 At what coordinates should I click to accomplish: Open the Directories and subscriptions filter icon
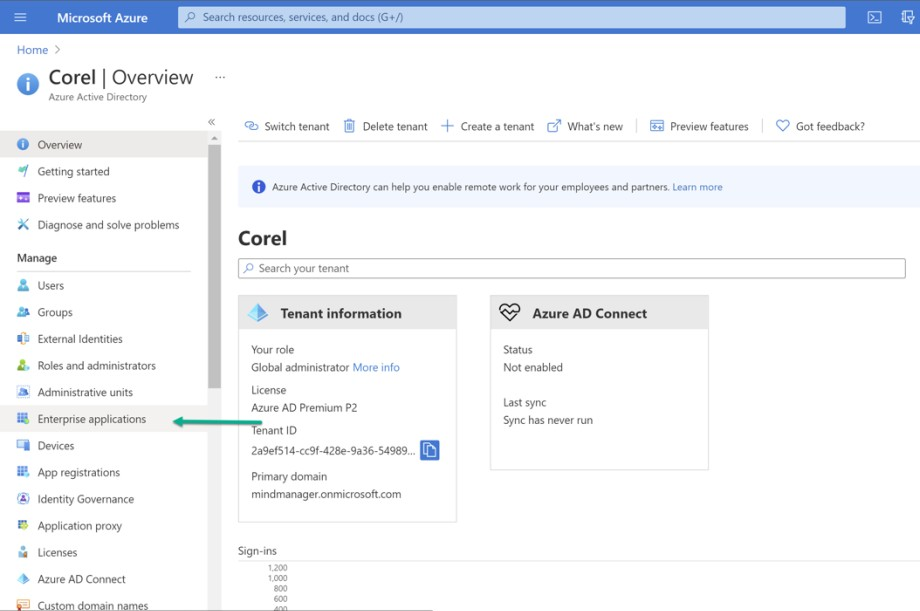tap(908, 17)
